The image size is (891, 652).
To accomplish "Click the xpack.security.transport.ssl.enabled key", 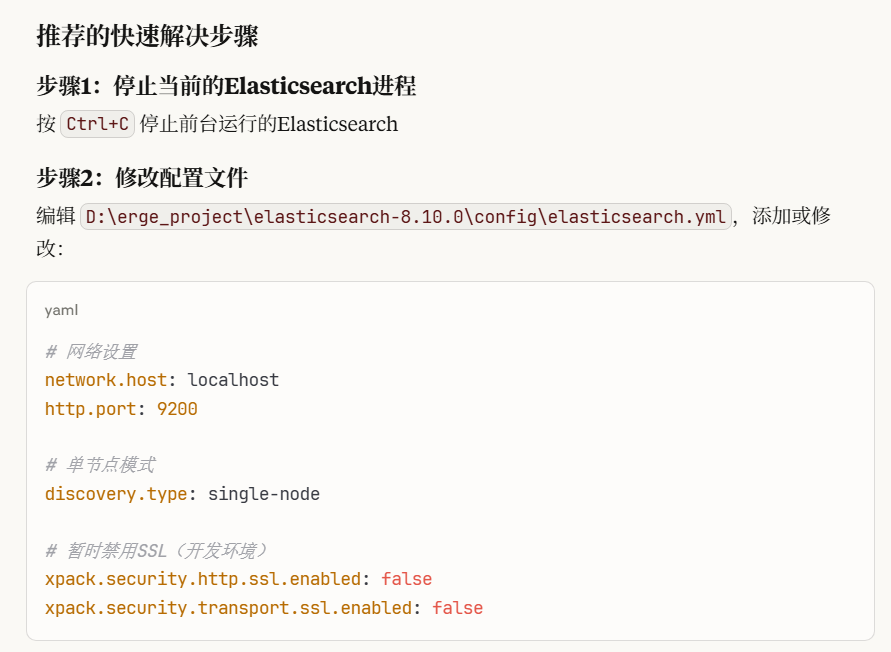I will [x=228, y=608].
